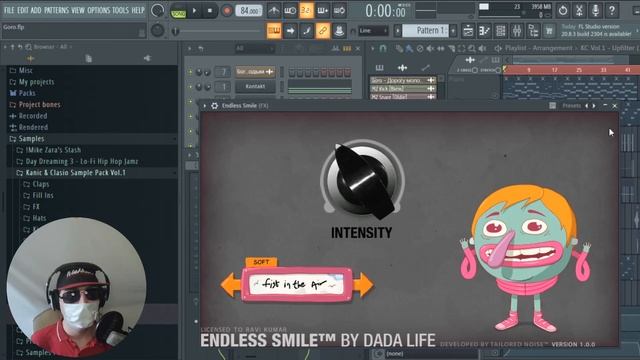
Task: Toggle the overdub recording icon
Action: point(322,11)
